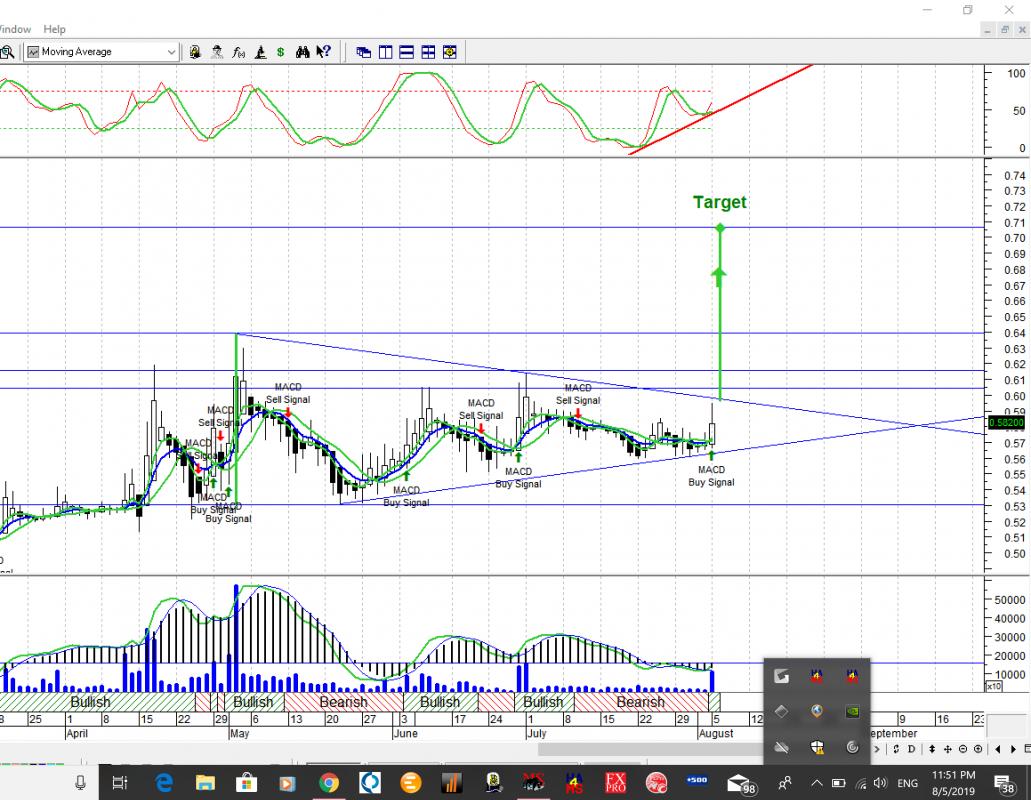Arrange windows in a four-pane grid

click(428, 52)
